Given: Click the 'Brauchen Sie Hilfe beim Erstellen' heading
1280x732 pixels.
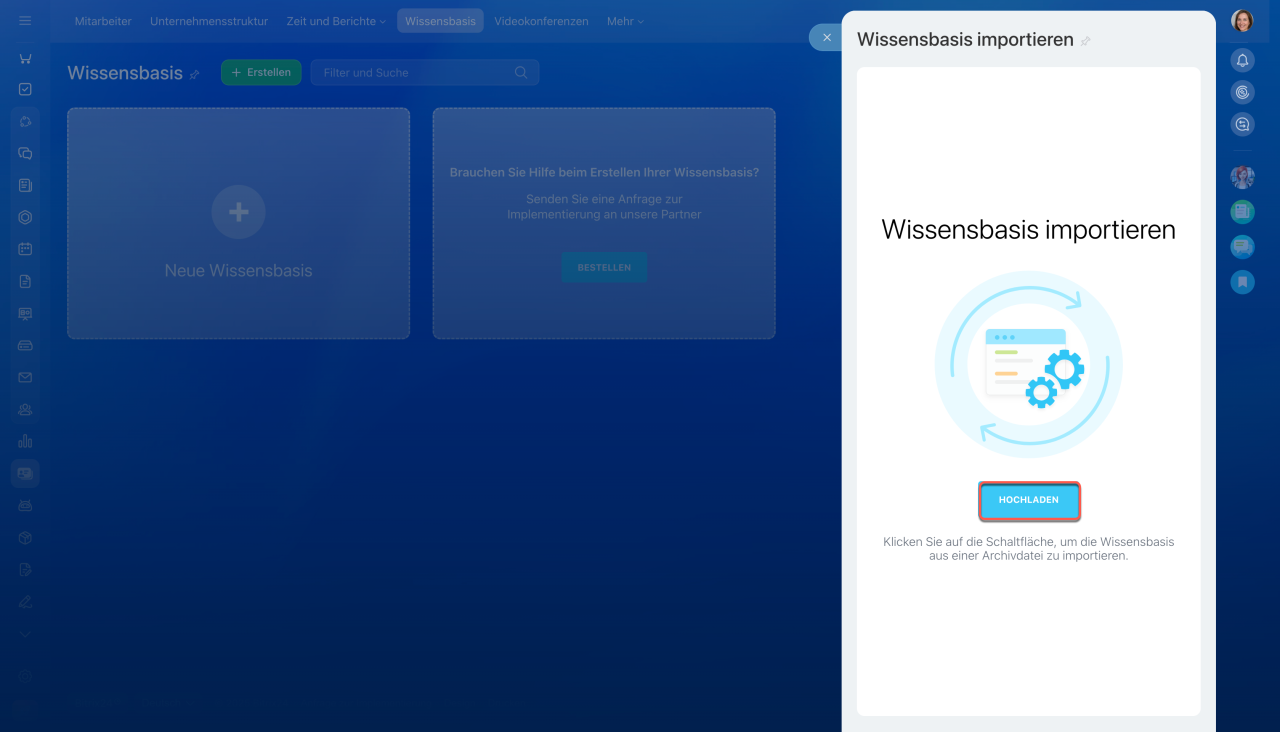Looking at the screenshot, I should (604, 172).
